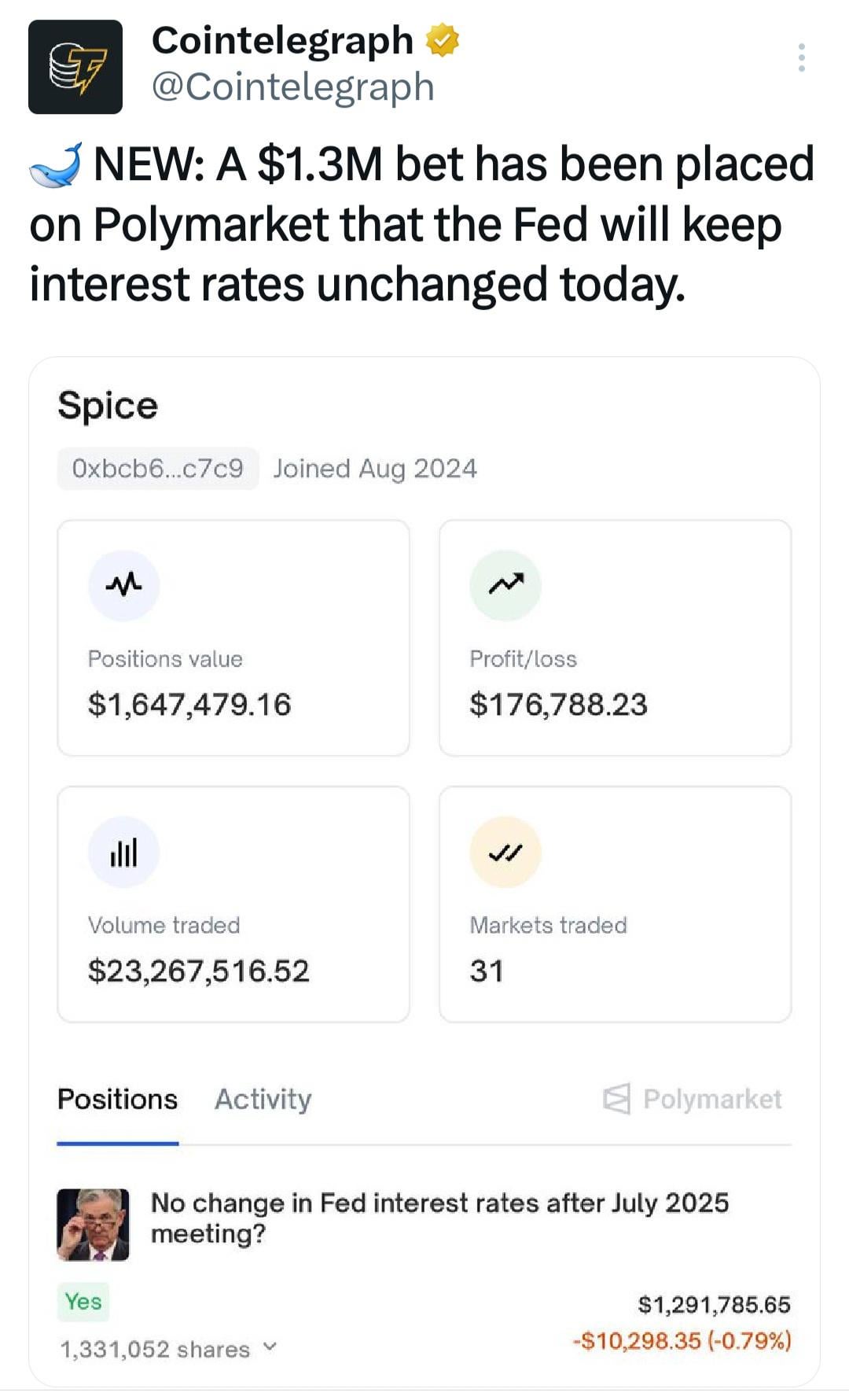
Task: Click the Markets traded double-check icon
Action: (x=505, y=852)
